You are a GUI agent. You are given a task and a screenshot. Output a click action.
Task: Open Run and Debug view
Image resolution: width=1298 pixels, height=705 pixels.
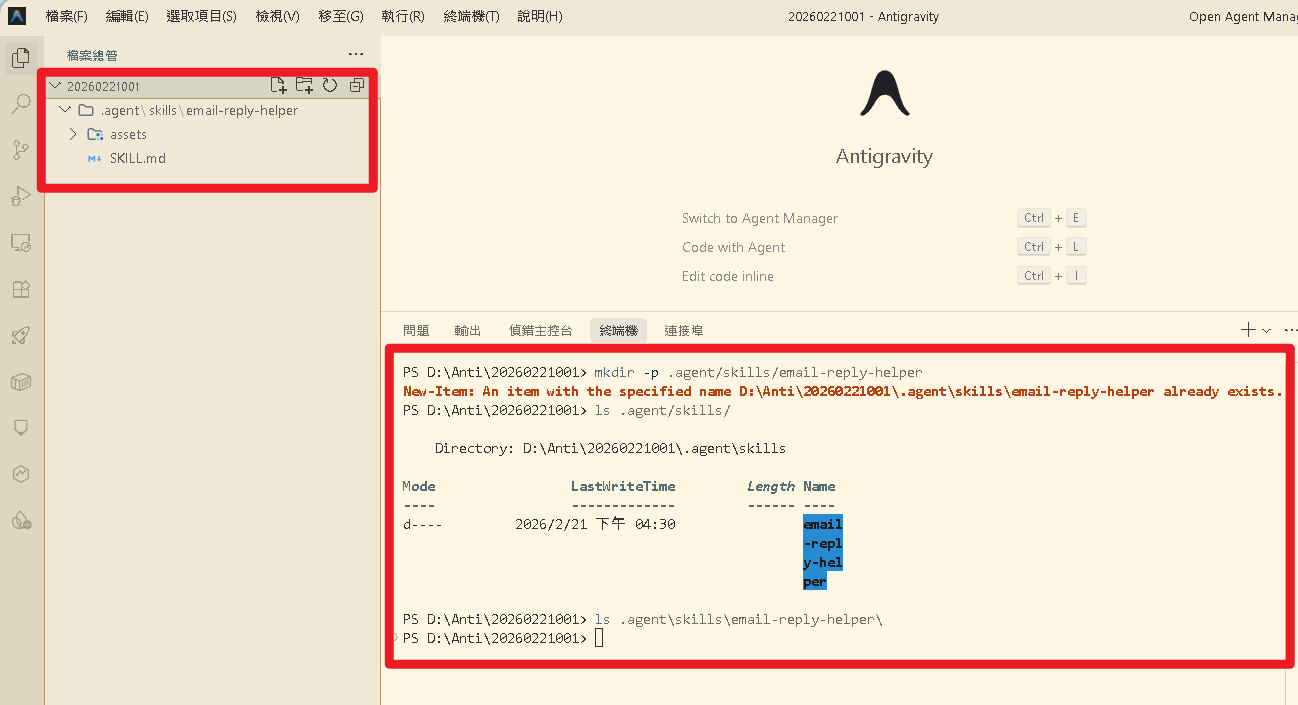click(x=21, y=196)
